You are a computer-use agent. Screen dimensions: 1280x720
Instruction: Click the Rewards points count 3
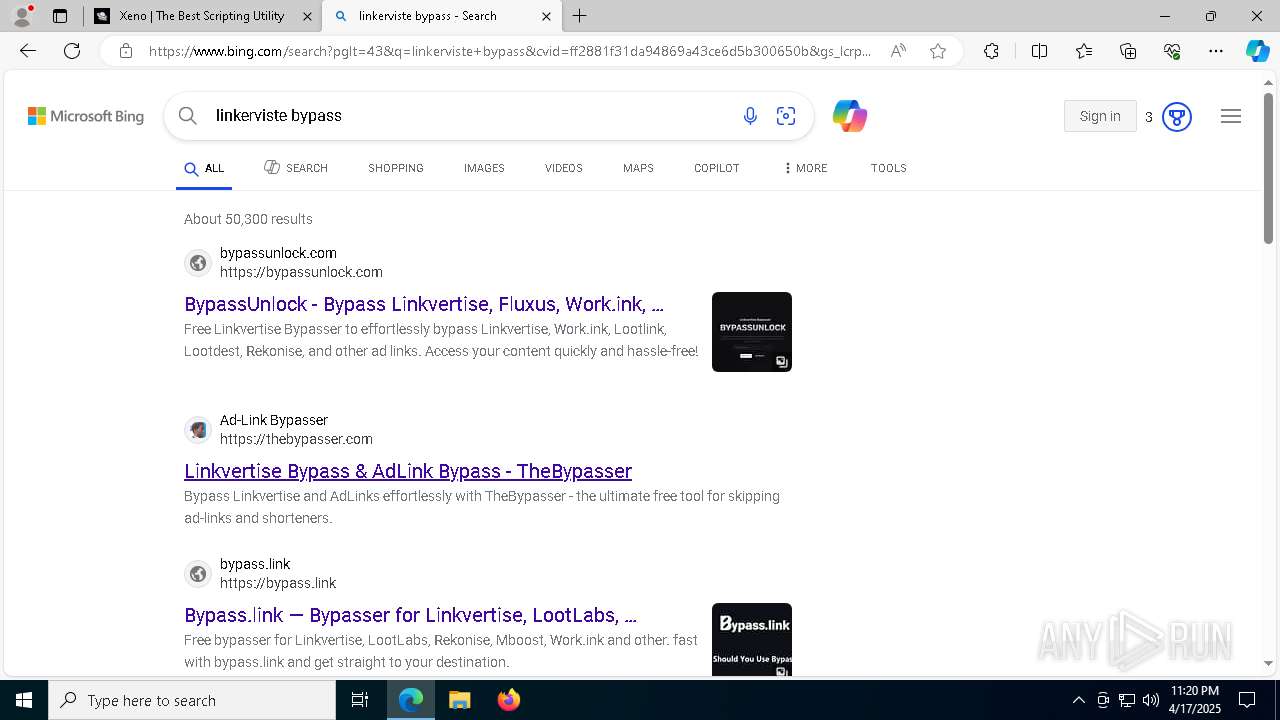(1149, 117)
